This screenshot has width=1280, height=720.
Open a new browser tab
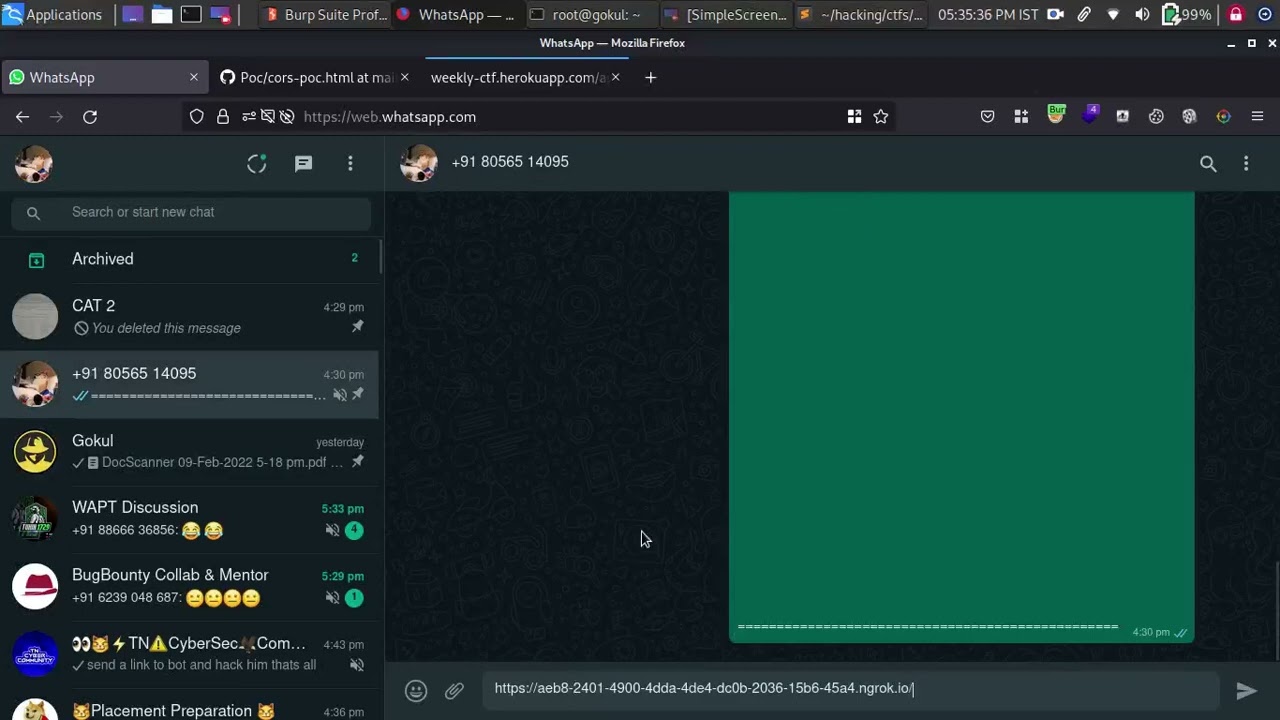[650, 78]
